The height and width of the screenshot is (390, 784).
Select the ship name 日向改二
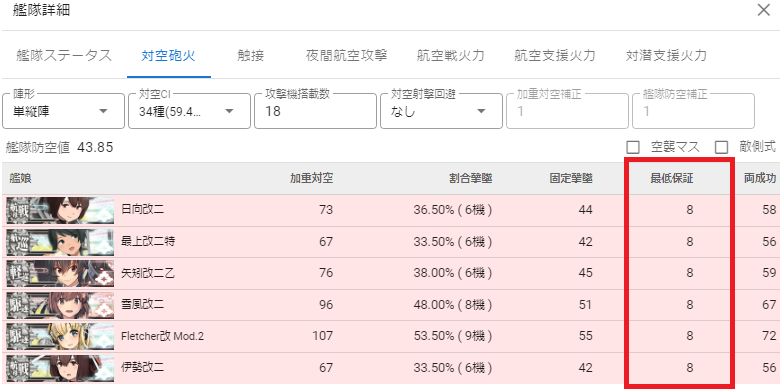[142, 210]
